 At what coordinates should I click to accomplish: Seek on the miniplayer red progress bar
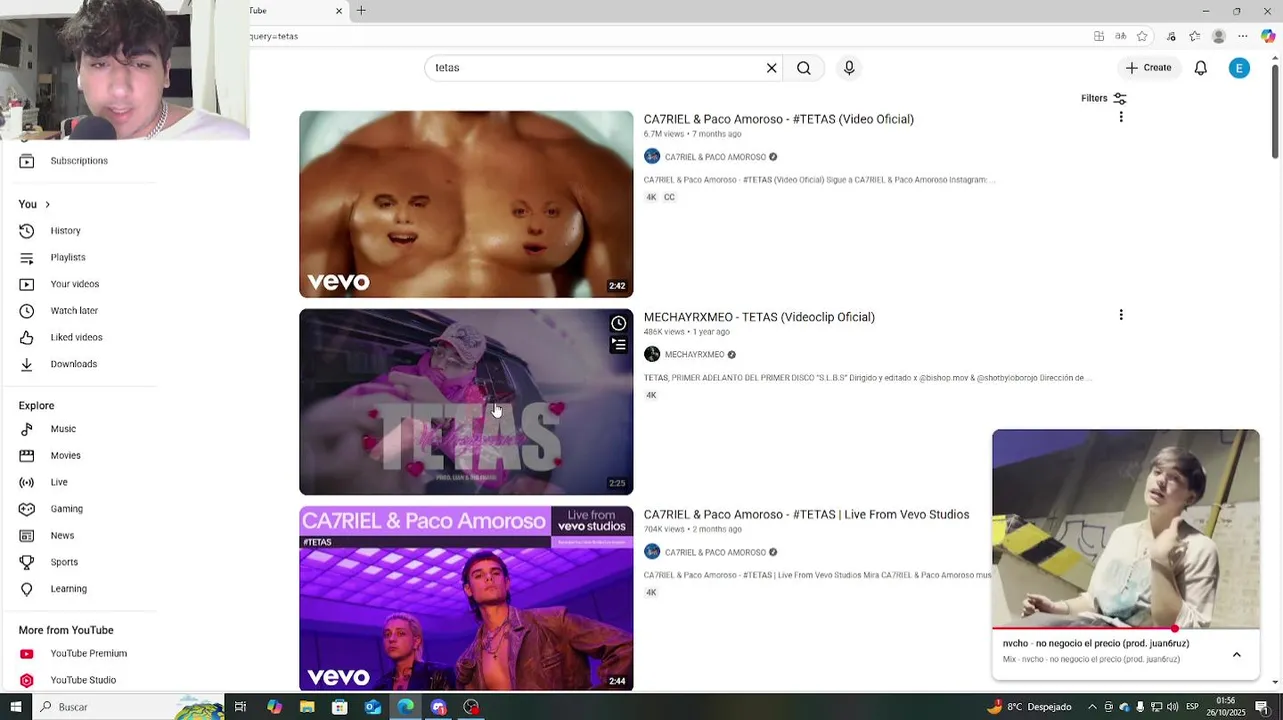click(x=1126, y=629)
